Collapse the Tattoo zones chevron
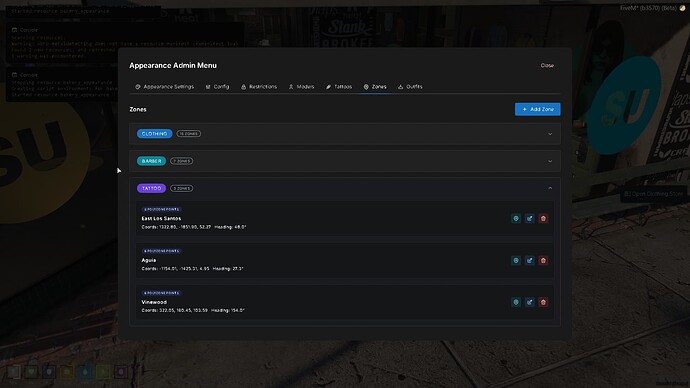Viewport: 690px width, 388px height. [x=550, y=188]
